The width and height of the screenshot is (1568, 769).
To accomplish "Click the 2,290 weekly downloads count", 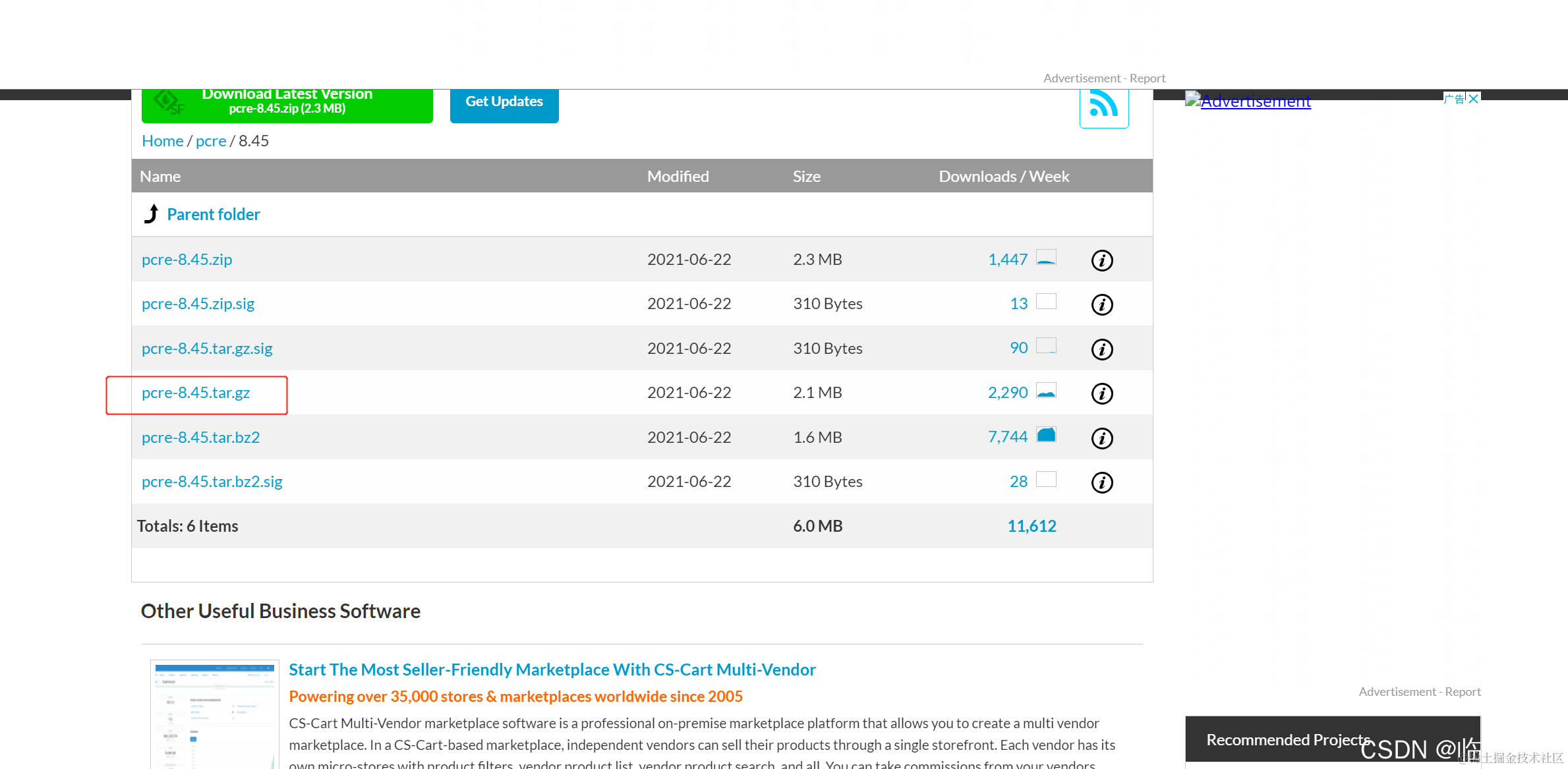I will 1007,393.
